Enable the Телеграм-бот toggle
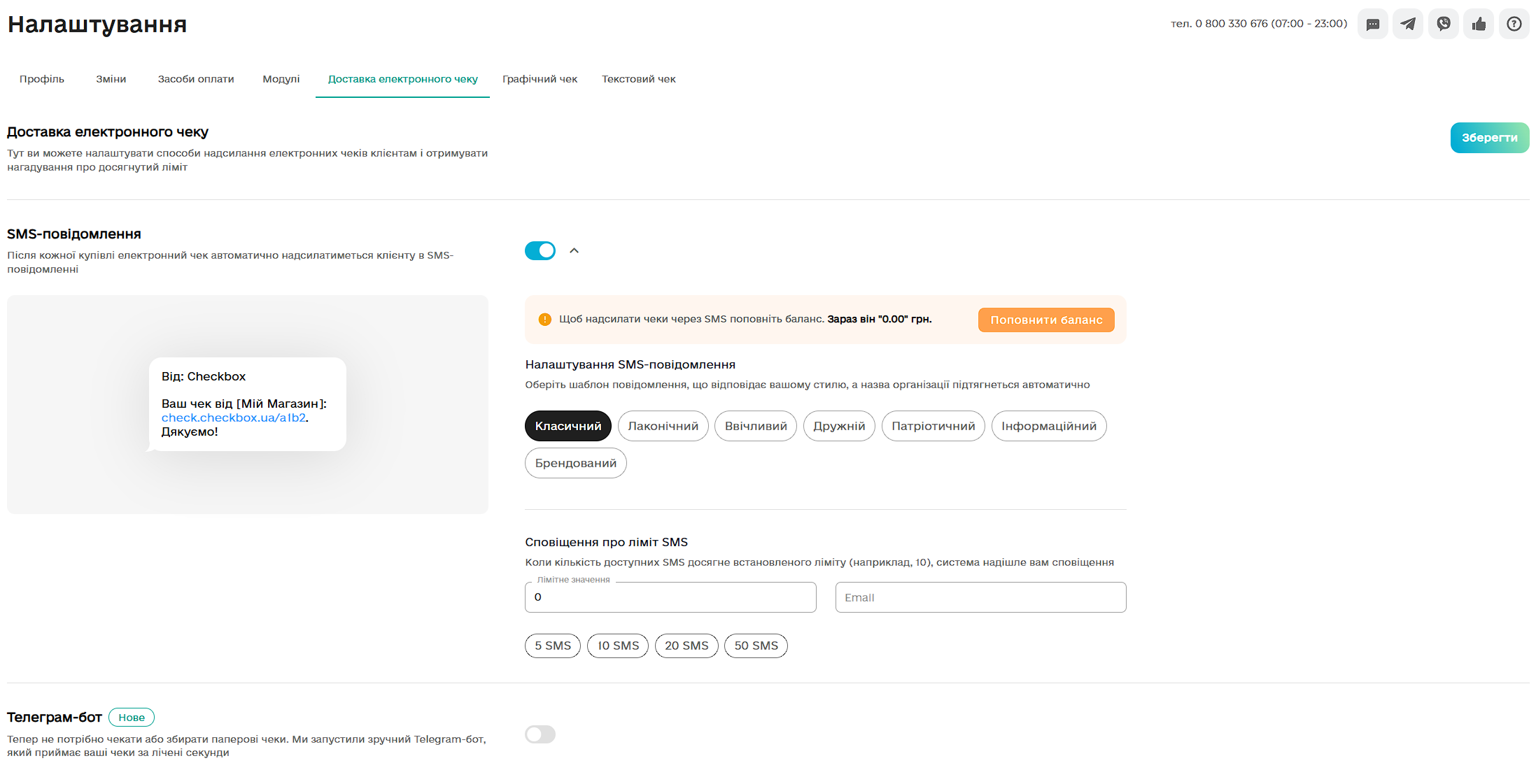The image size is (1536, 784). [x=540, y=734]
